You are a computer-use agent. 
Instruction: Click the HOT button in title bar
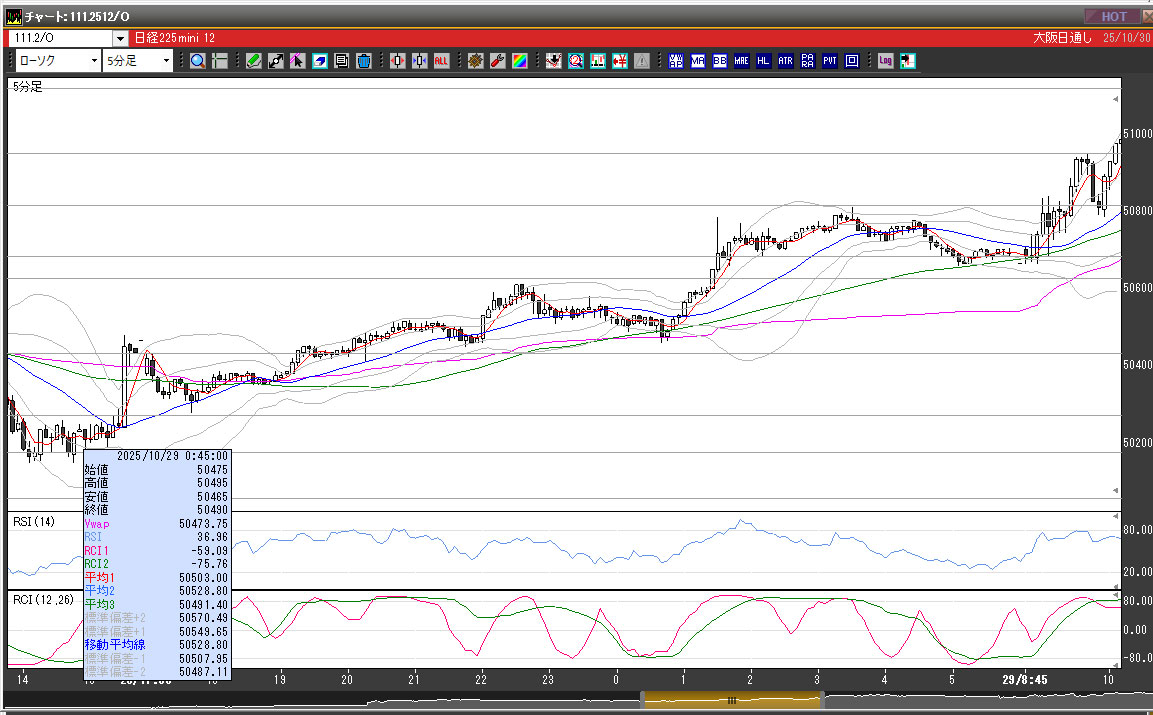pyautogui.click(x=1113, y=16)
